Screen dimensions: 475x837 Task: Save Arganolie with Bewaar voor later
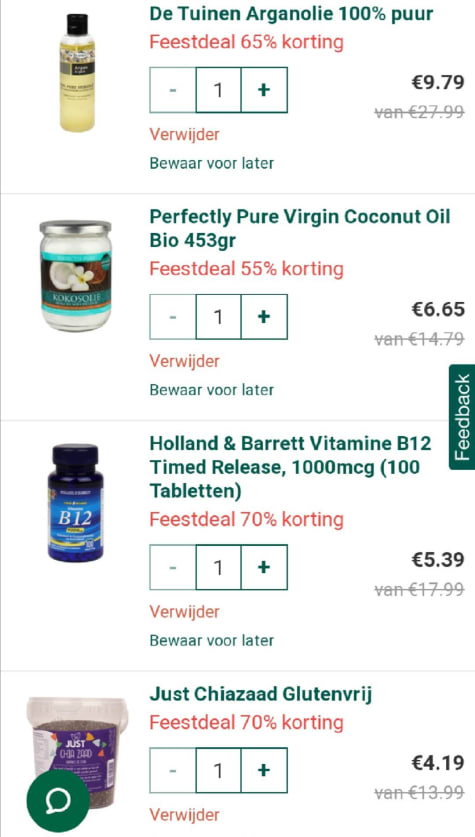pos(211,163)
